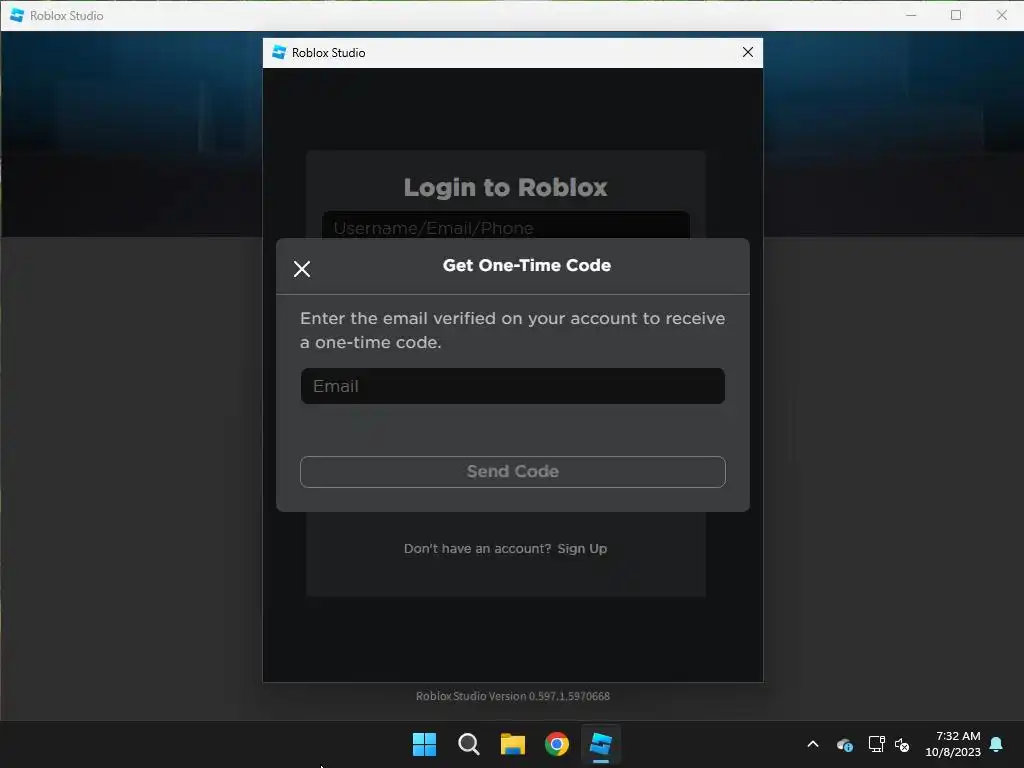
Task: Click the email verification instruction text
Action: click(512, 330)
